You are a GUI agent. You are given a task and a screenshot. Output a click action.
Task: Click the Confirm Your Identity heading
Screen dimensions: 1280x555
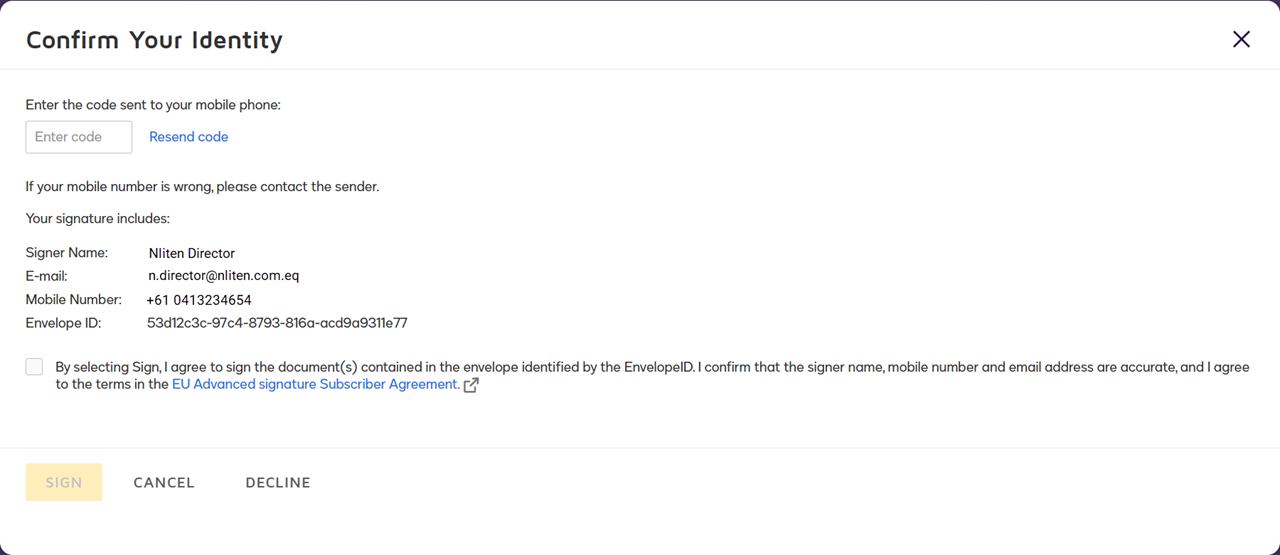coord(154,40)
